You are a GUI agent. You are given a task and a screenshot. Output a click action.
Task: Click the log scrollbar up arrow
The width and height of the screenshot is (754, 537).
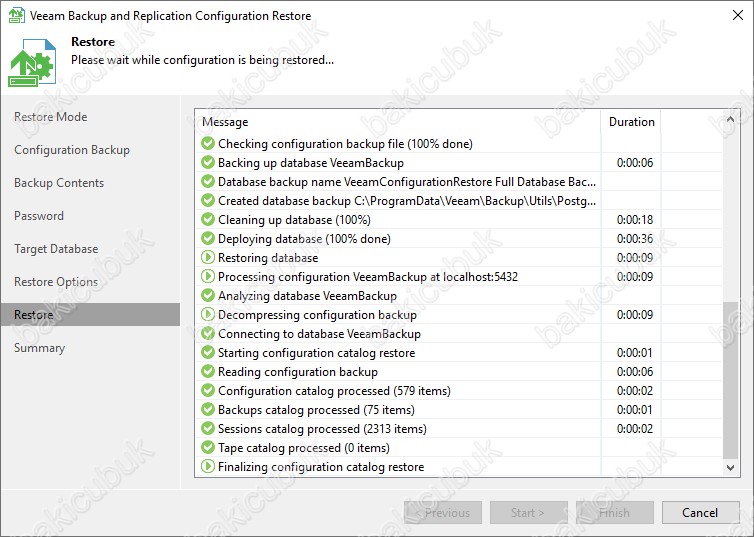tap(730, 119)
